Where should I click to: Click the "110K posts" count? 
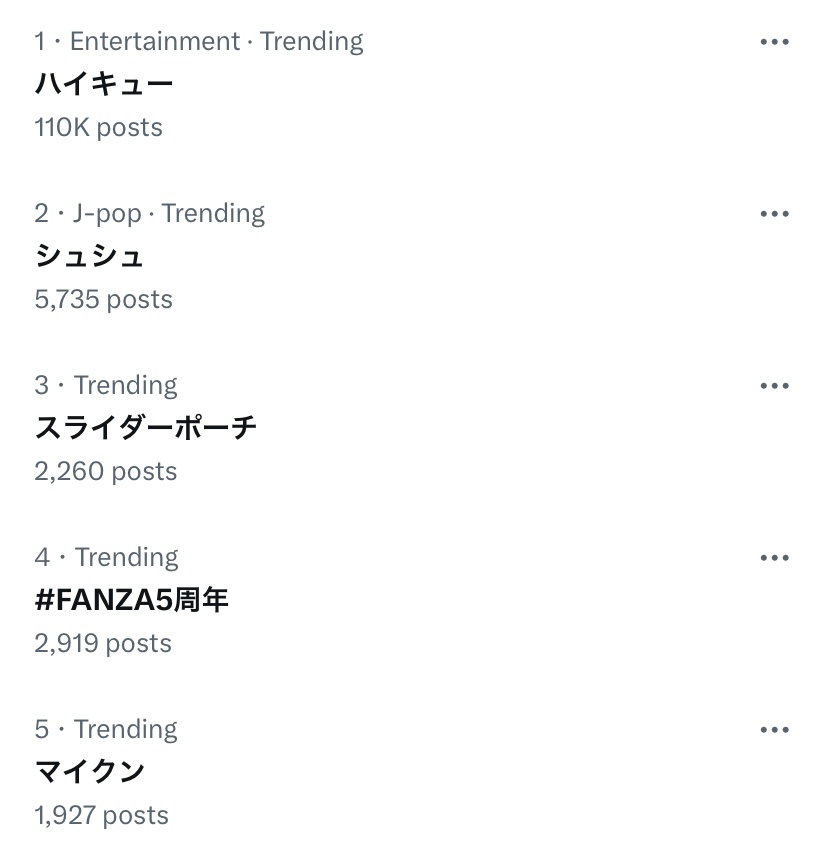[x=98, y=128]
